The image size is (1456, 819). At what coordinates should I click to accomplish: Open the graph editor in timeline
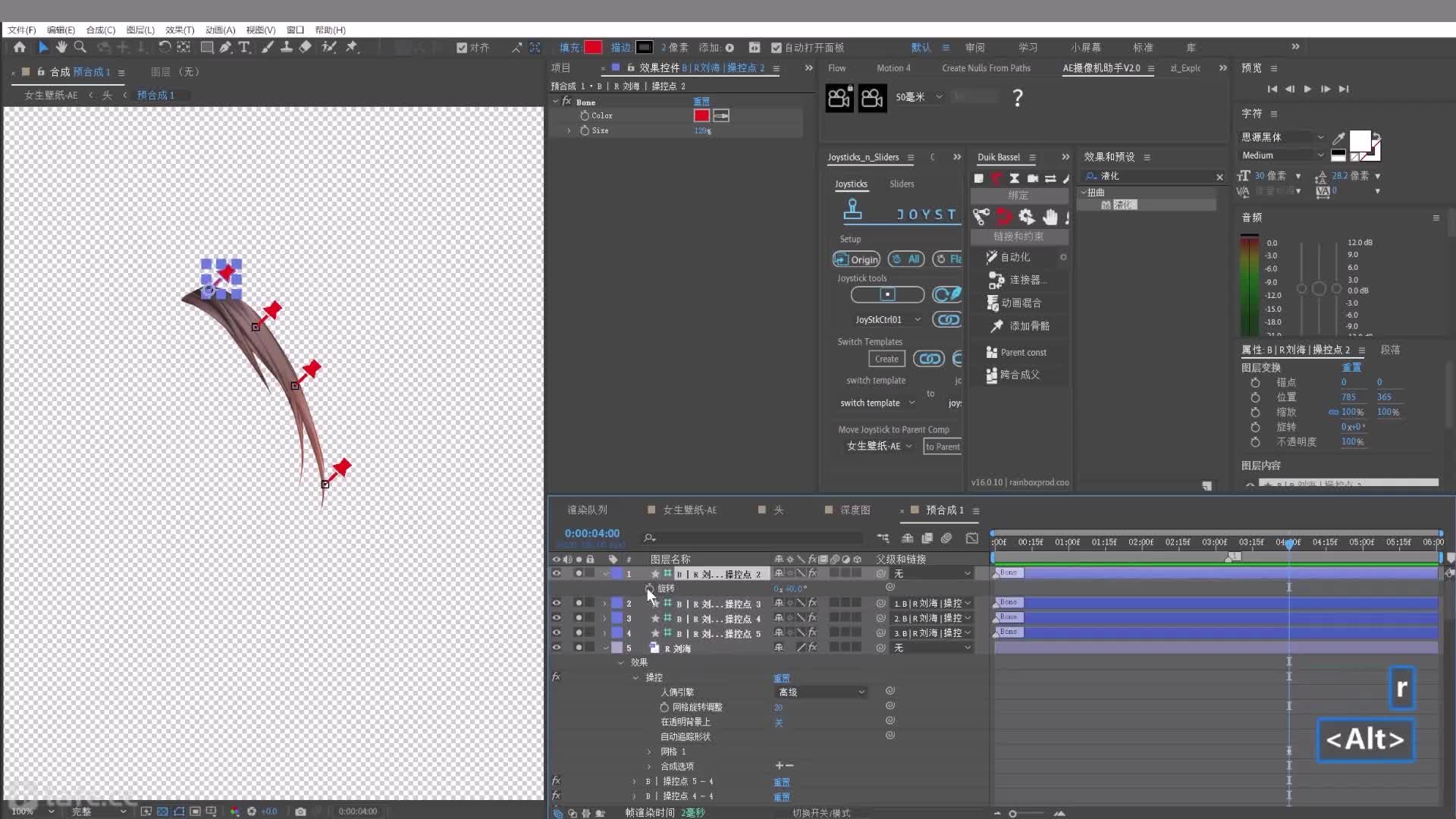click(972, 538)
